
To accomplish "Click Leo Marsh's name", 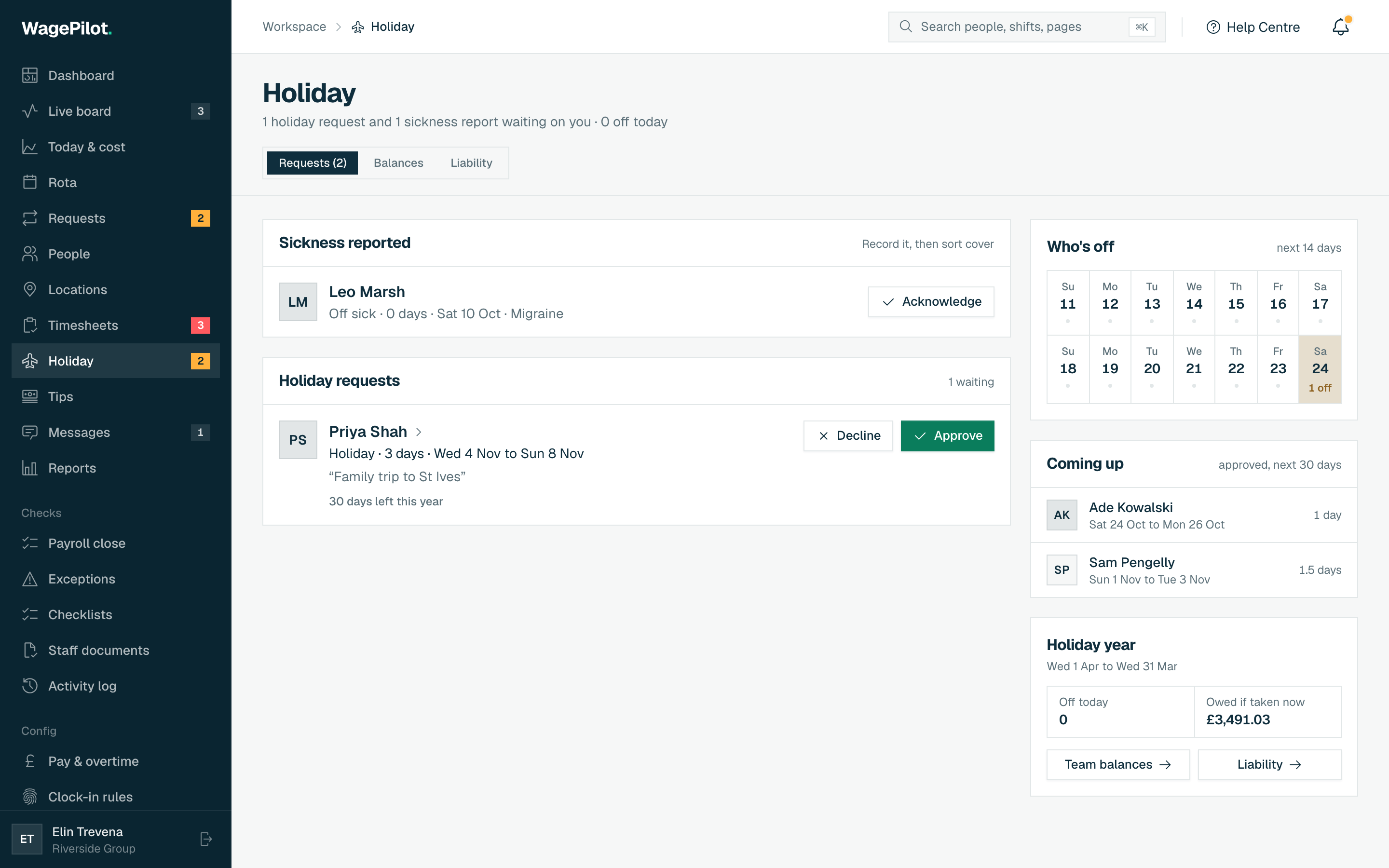I will 367,292.
